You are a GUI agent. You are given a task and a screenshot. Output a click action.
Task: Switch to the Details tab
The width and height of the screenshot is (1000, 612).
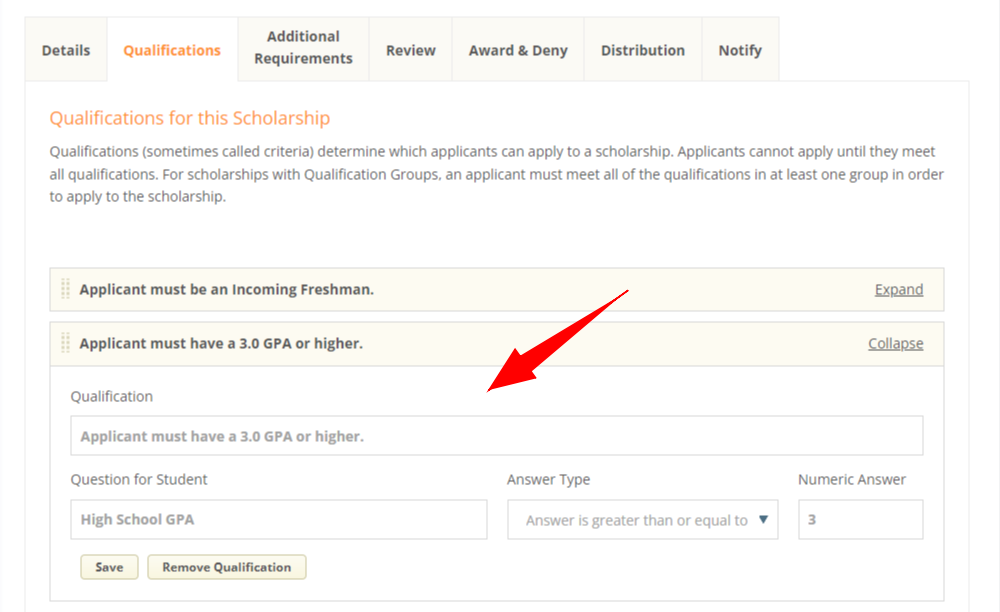(65, 48)
